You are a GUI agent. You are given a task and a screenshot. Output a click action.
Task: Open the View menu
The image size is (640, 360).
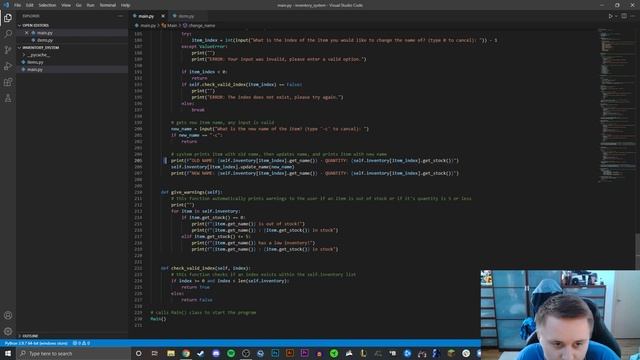coord(66,5)
